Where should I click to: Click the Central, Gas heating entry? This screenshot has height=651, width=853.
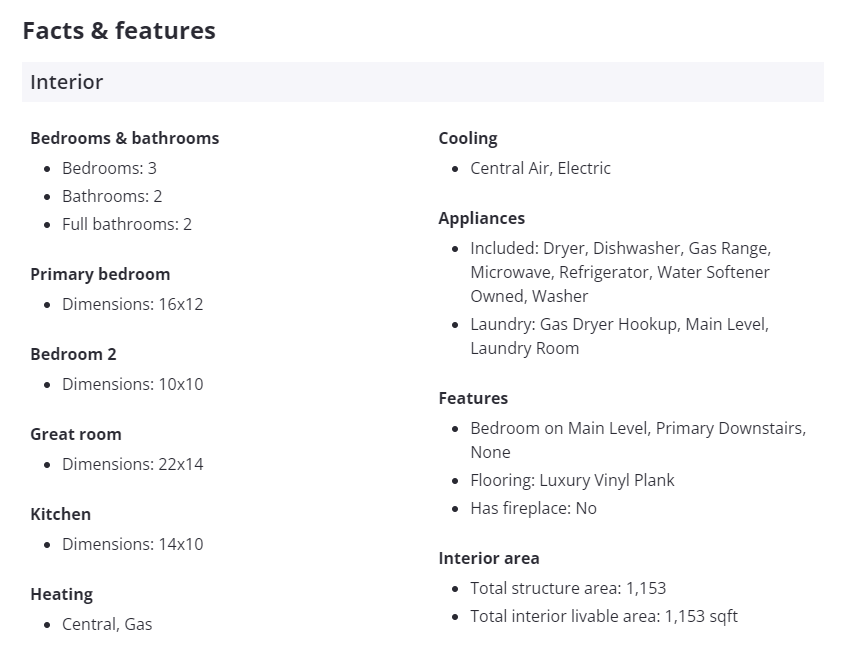pos(107,624)
